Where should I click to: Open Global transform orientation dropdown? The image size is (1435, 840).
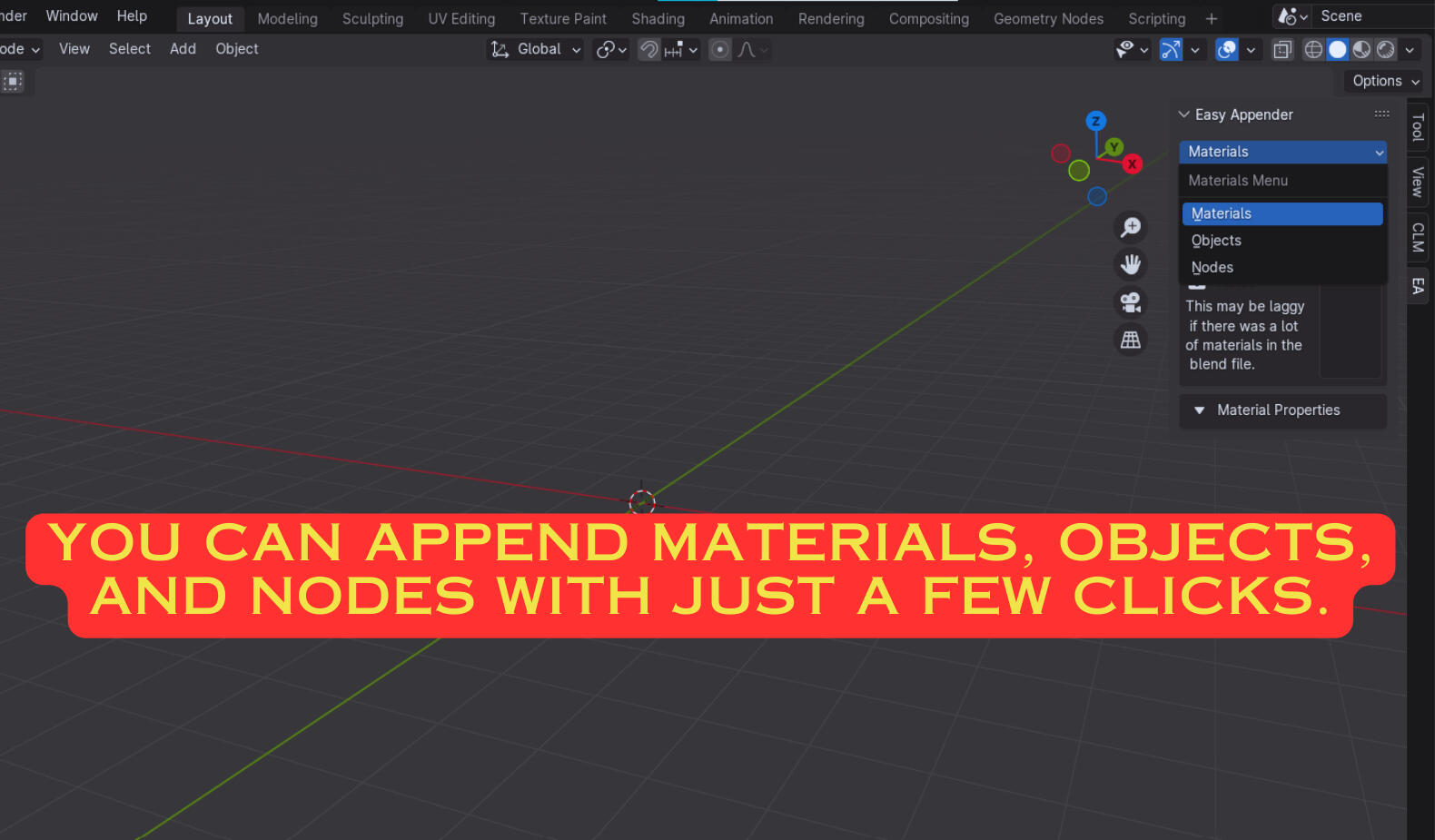coord(537,50)
